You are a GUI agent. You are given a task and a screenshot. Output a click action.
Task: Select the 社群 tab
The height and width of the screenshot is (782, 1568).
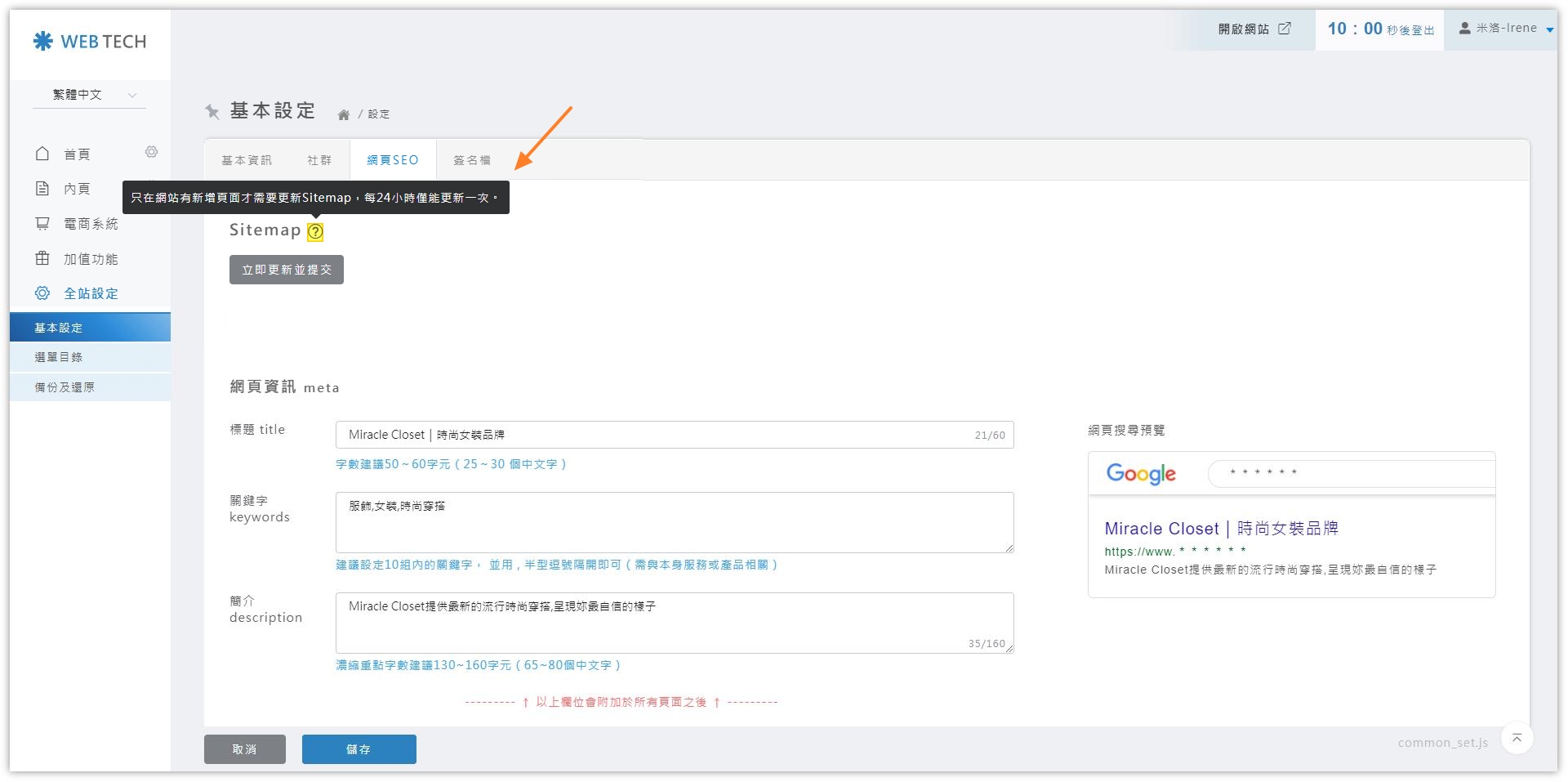tap(319, 160)
